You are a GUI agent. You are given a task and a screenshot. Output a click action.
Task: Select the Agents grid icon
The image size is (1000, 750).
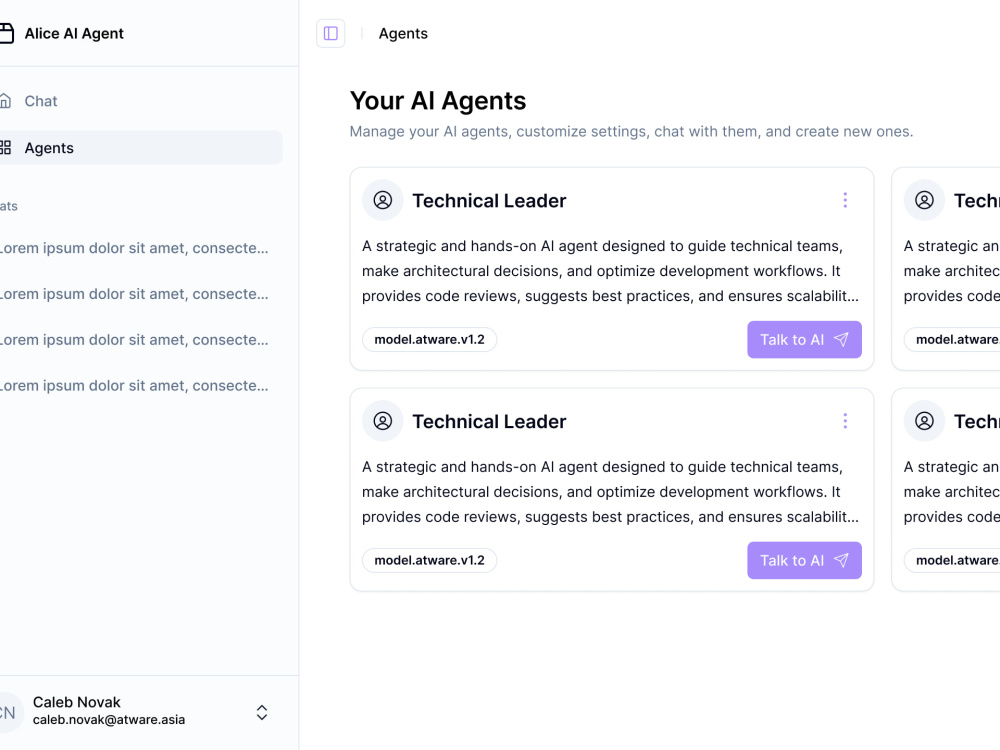5,147
